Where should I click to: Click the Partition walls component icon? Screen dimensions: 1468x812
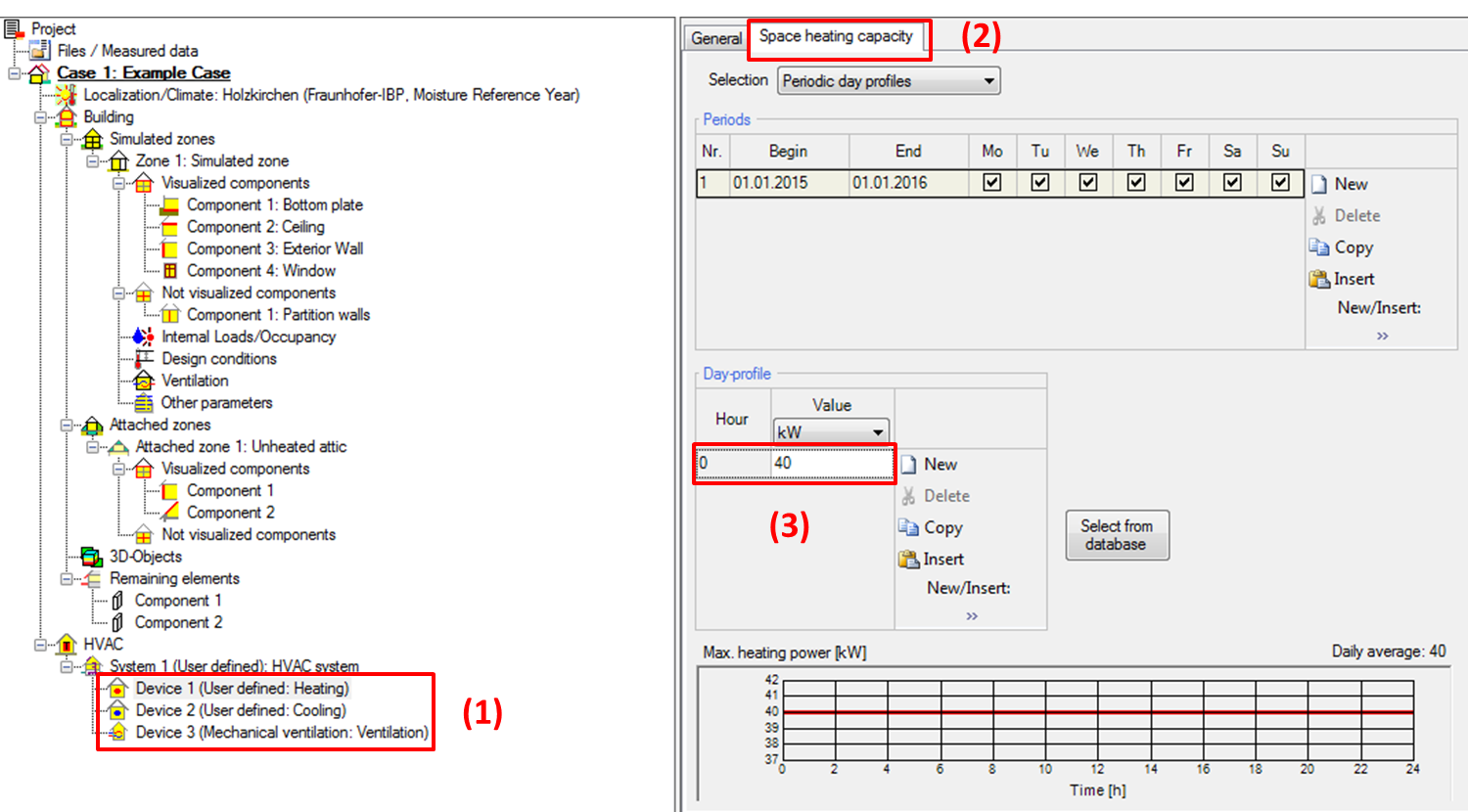[x=170, y=315]
